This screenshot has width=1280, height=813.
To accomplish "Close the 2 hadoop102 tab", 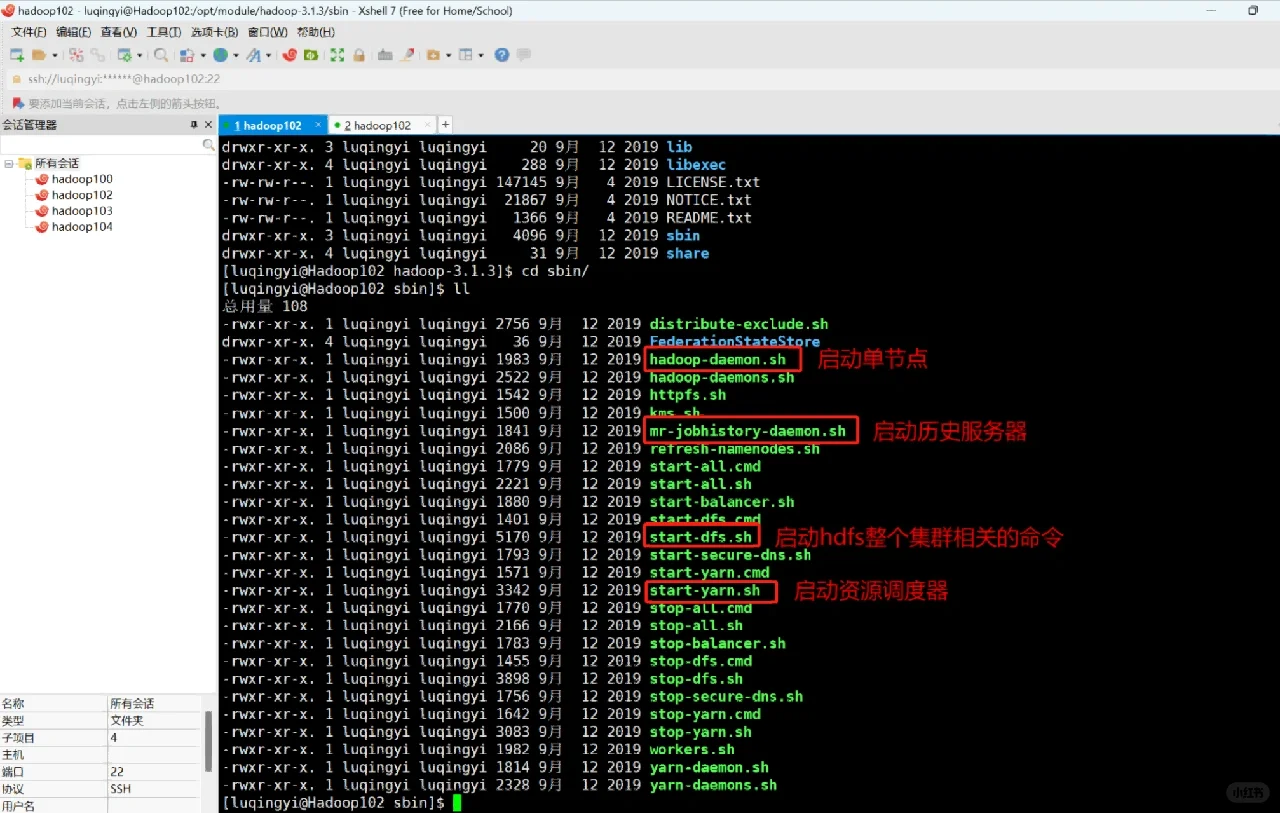I will 428,125.
